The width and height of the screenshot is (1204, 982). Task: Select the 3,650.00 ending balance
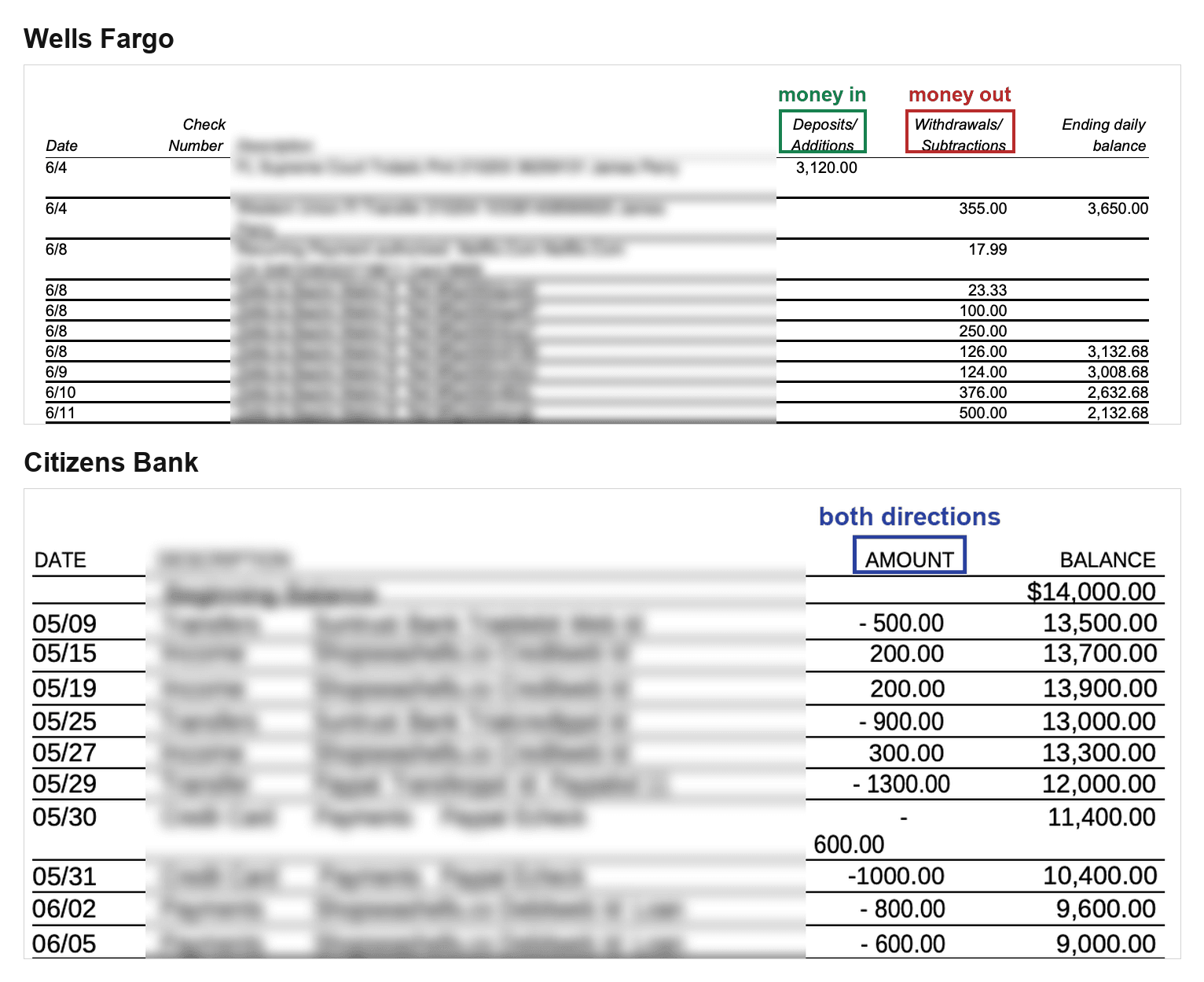1118,208
